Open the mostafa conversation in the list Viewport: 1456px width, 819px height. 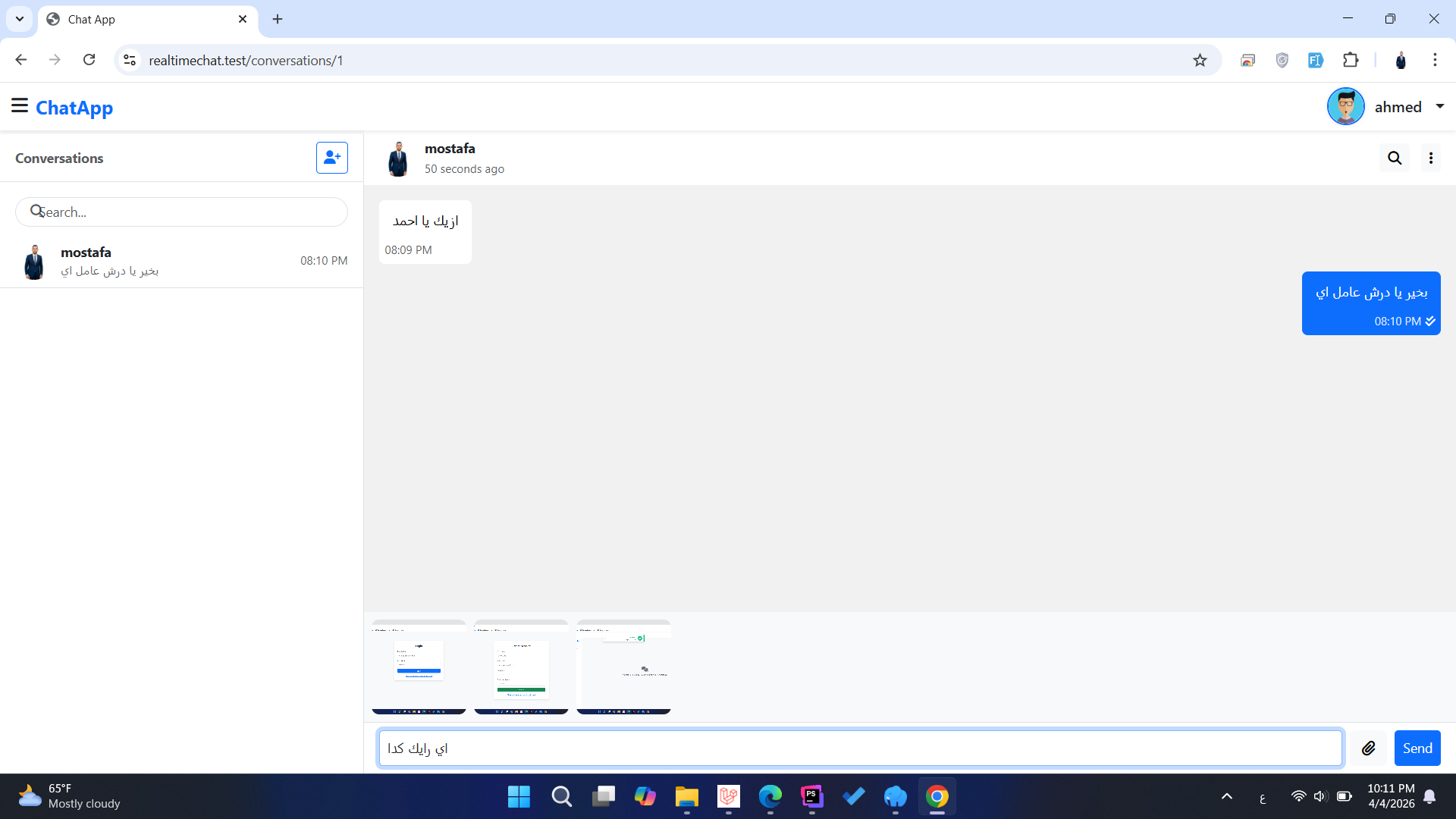click(x=182, y=261)
